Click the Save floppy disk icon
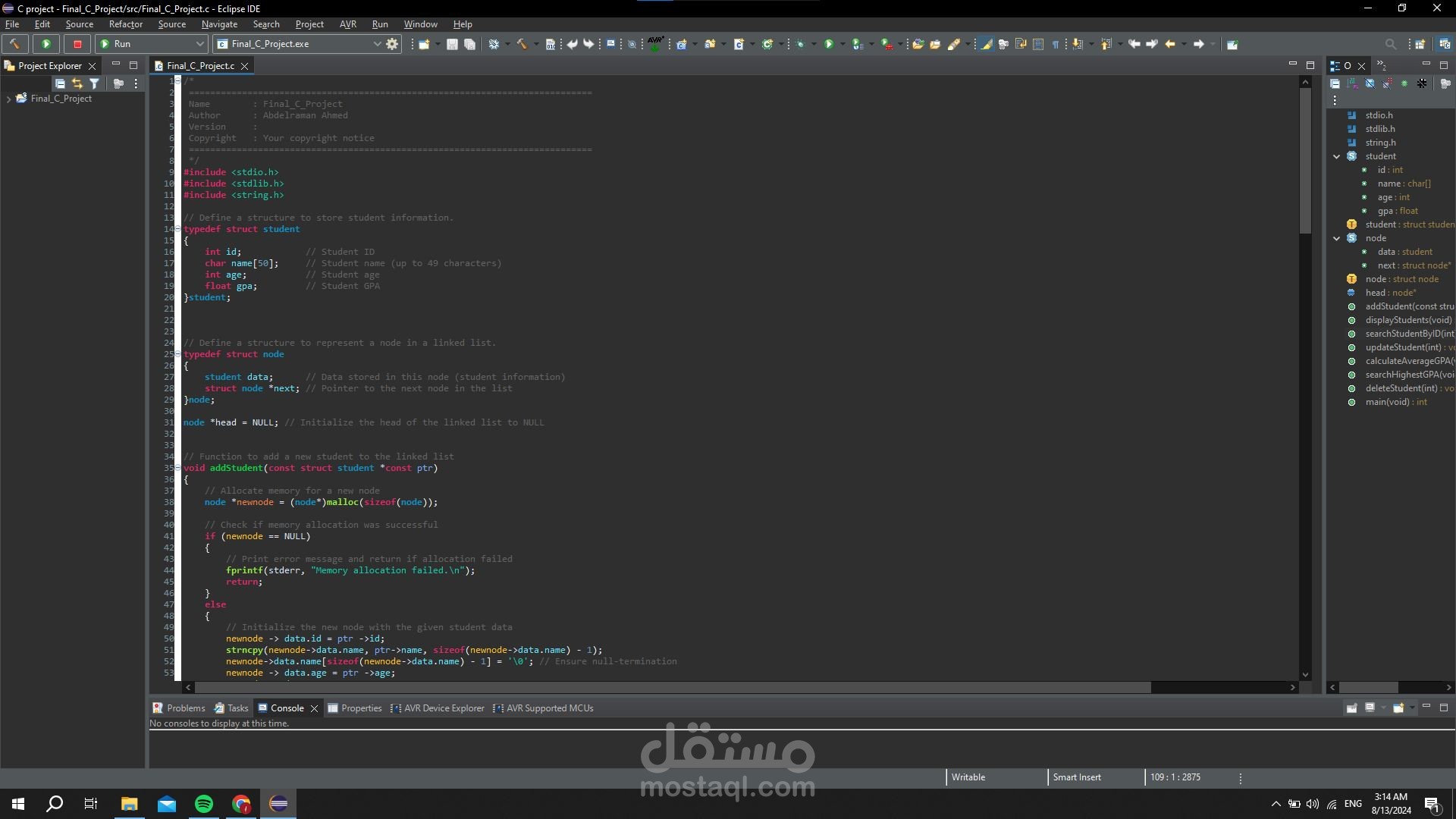Viewport: 1456px width, 819px height. (452, 44)
